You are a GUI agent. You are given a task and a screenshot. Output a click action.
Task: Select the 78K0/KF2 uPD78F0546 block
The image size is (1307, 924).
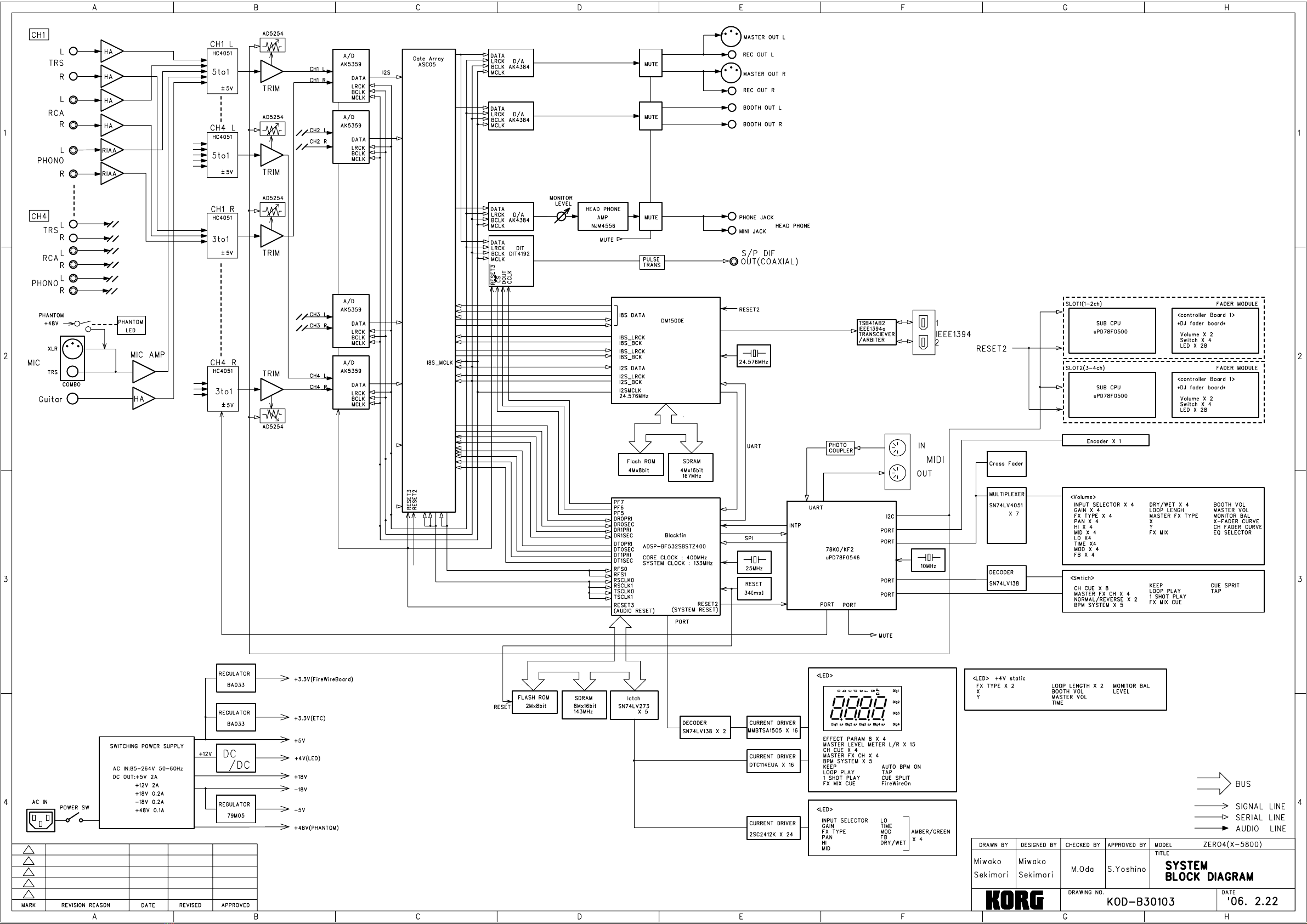(841, 555)
